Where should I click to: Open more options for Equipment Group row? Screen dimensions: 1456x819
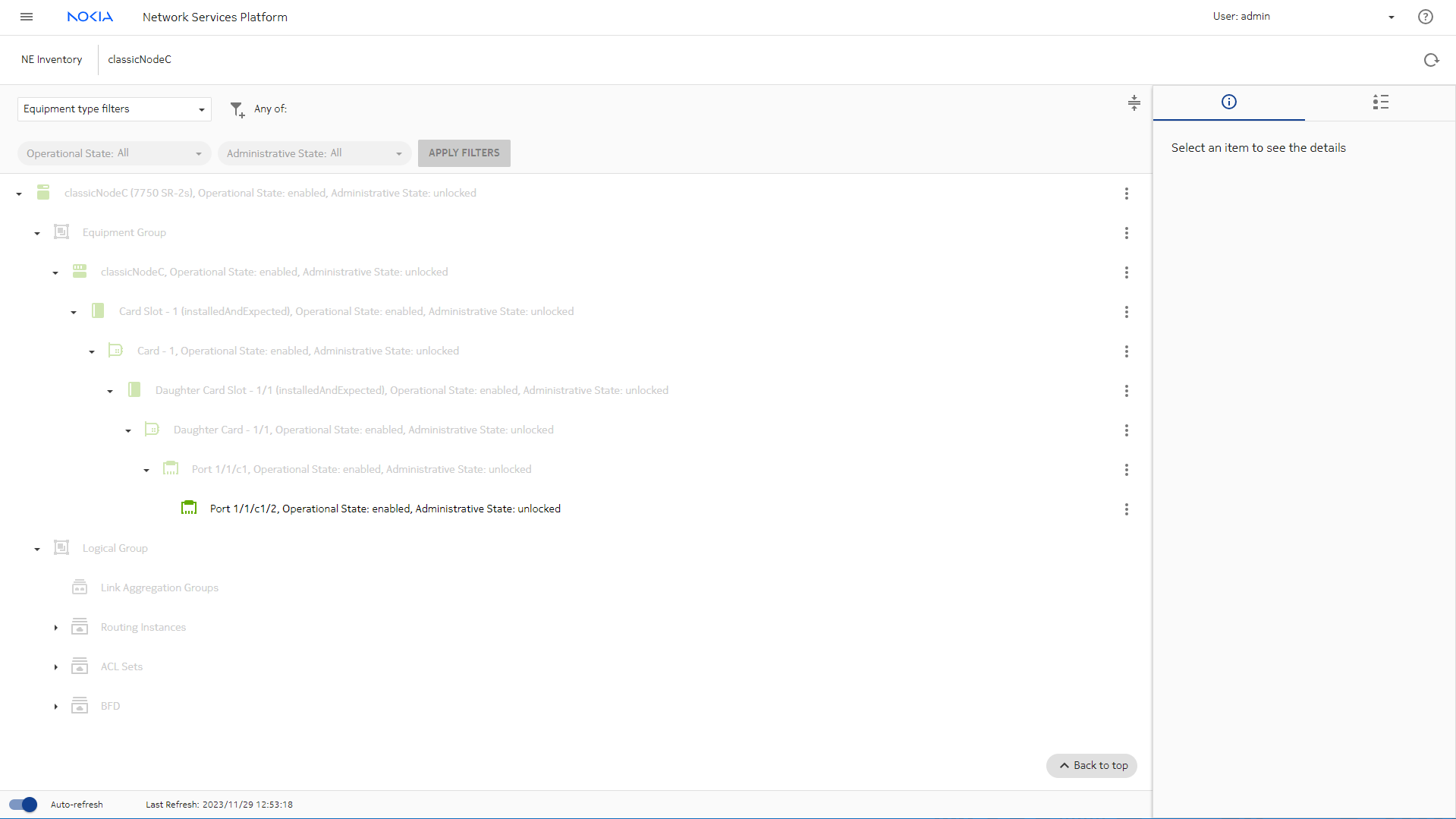[x=1126, y=233]
